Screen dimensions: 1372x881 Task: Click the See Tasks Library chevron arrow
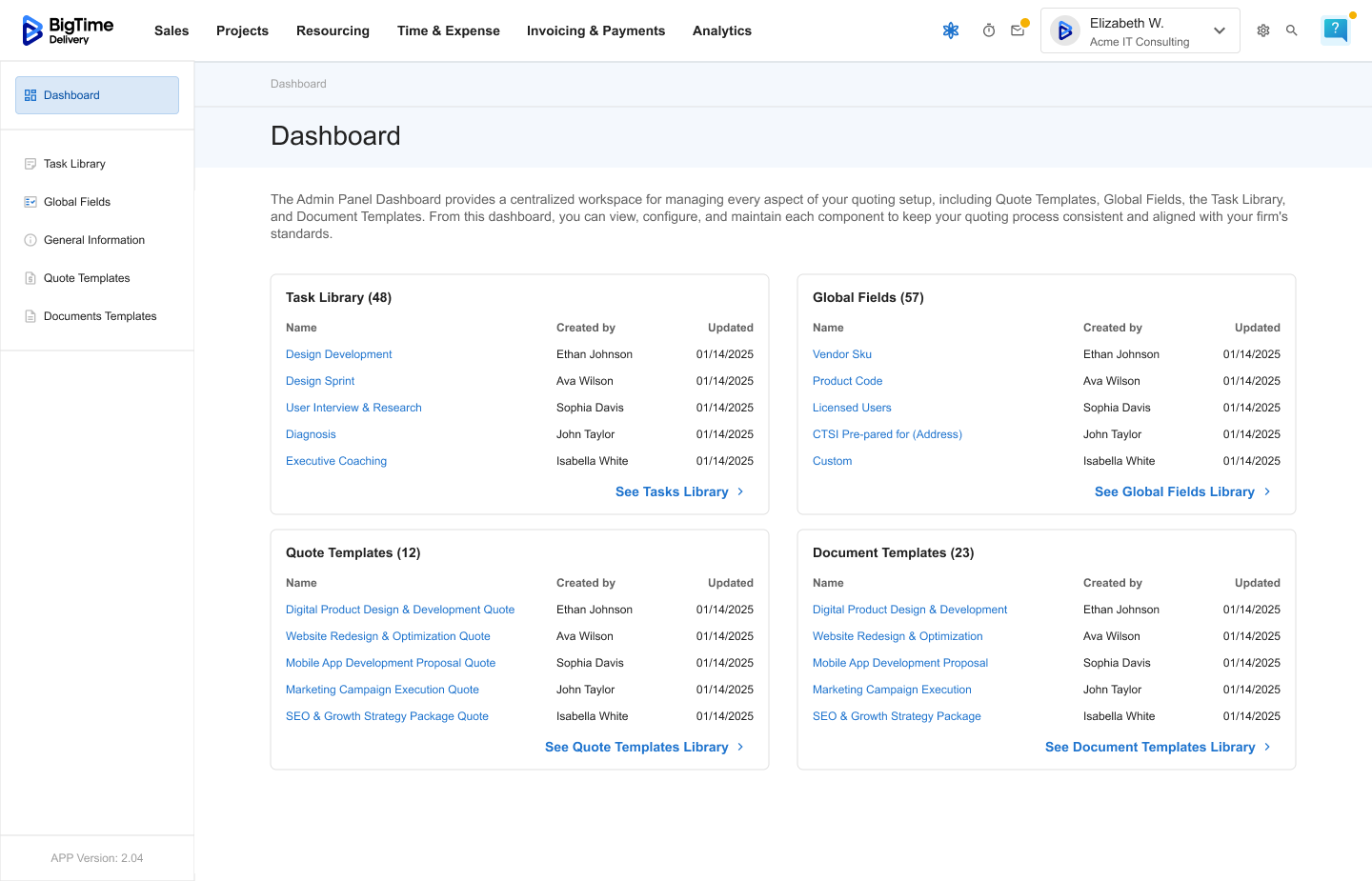[x=740, y=491]
